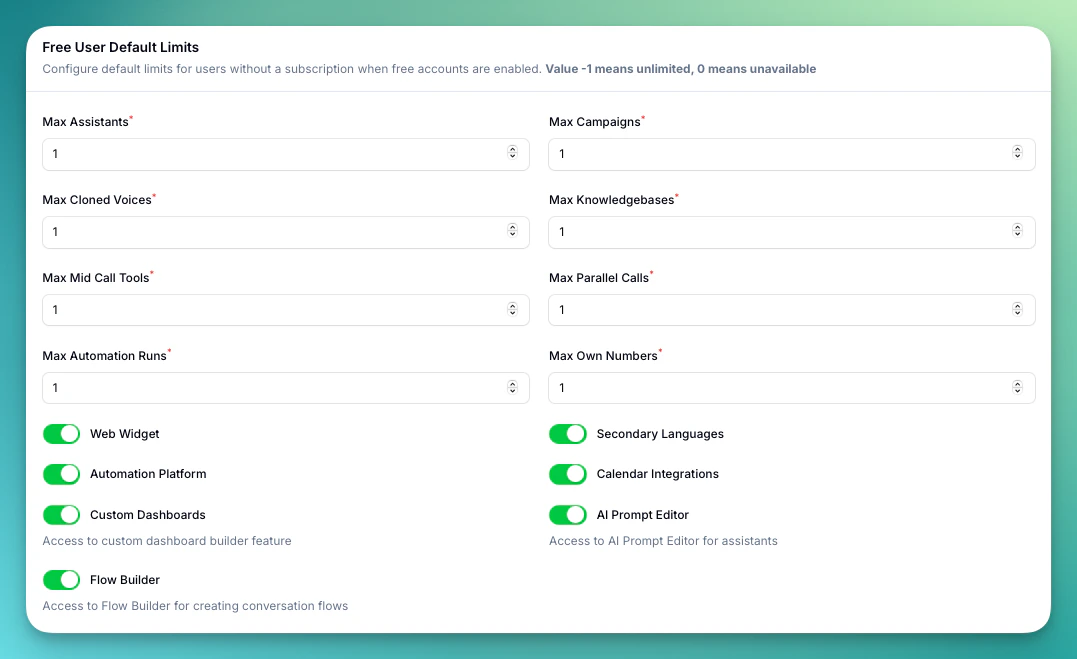Turn off Secondary Languages switch
1077x659 pixels.
click(x=567, y=434)
